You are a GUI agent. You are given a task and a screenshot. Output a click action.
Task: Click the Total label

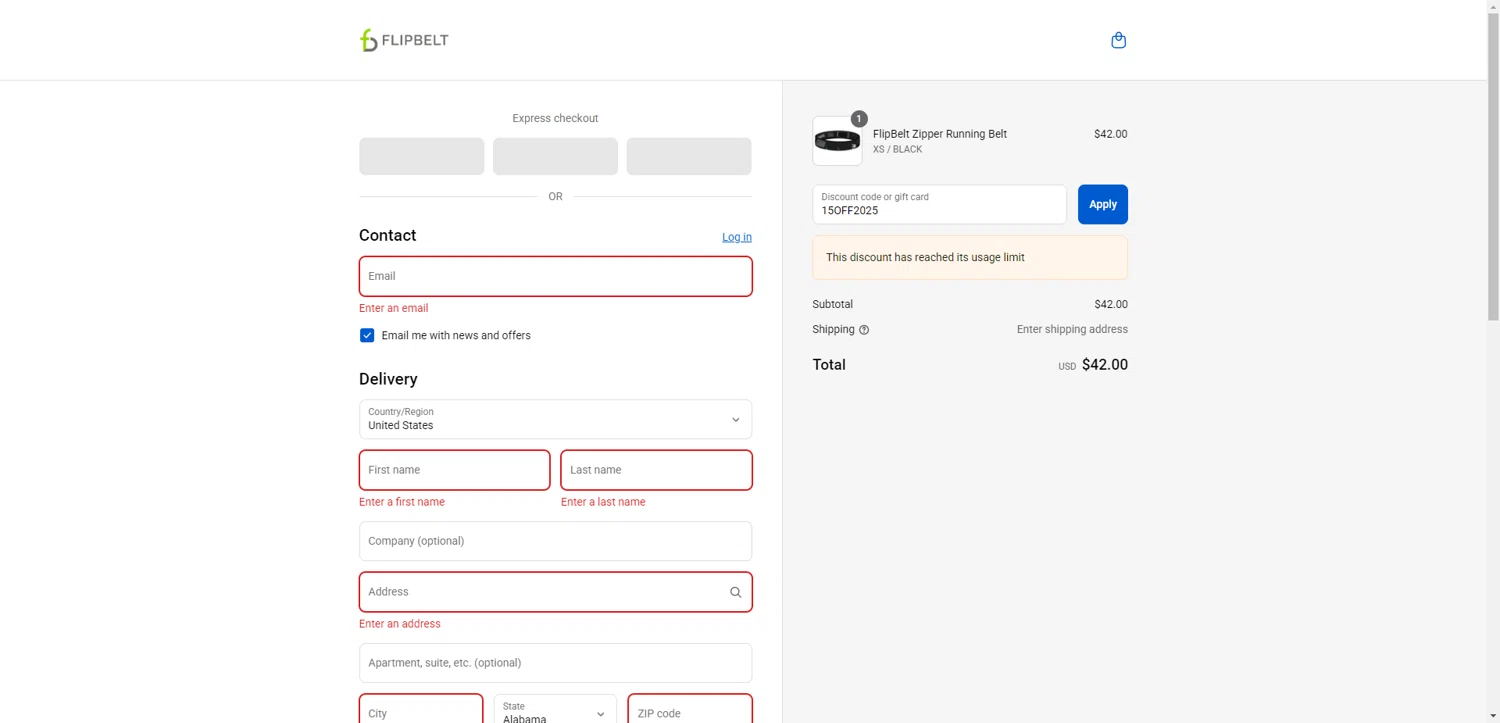829,365
